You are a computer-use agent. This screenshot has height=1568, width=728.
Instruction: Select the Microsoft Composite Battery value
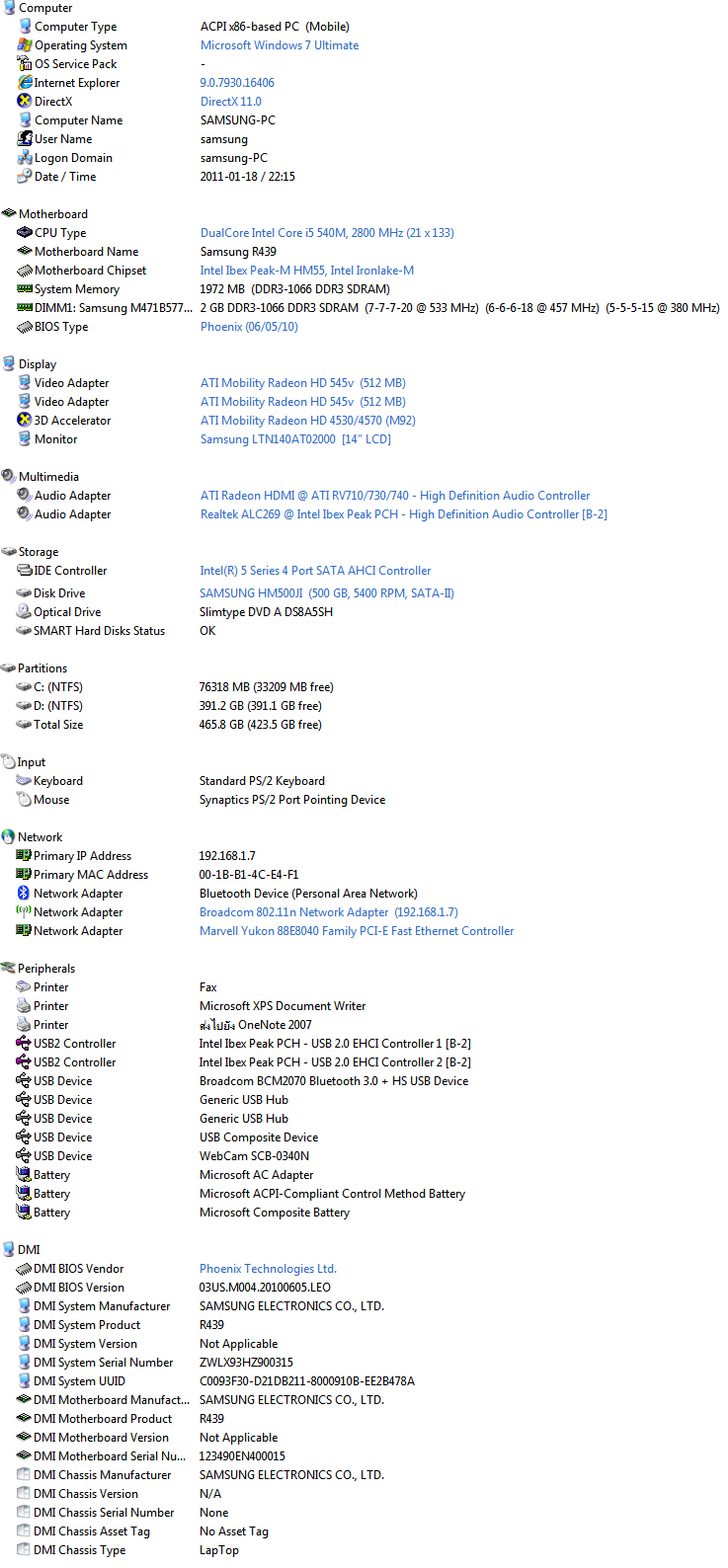coord(275,1213)
